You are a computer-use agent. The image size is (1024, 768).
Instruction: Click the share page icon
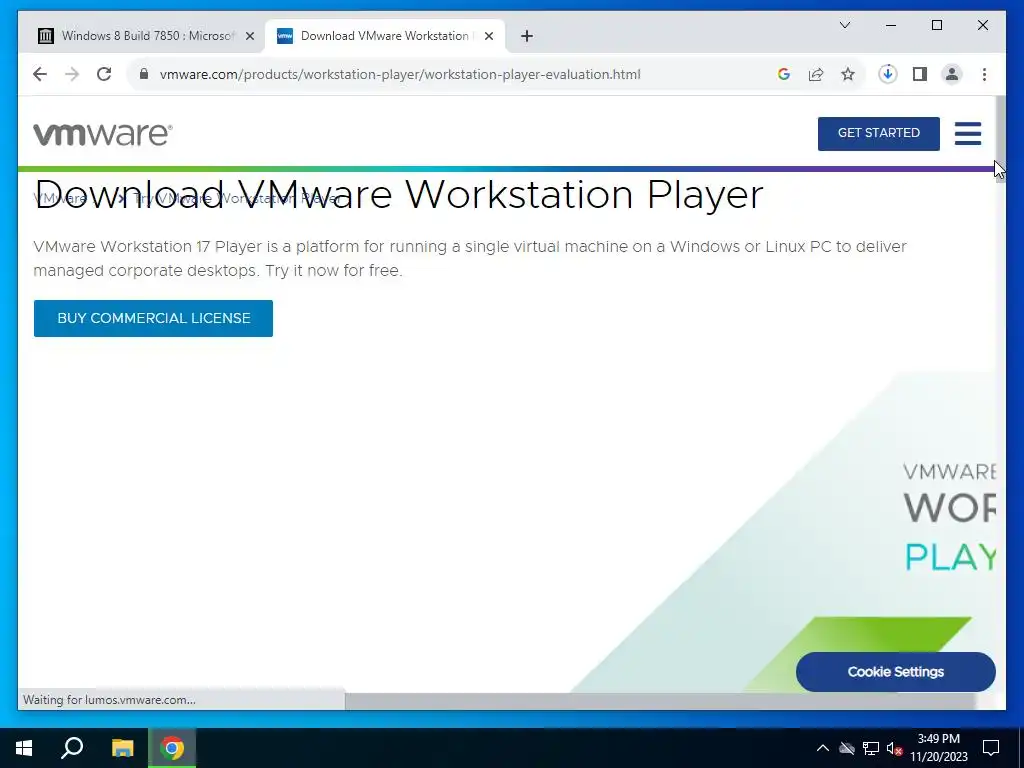pos(816,74)
